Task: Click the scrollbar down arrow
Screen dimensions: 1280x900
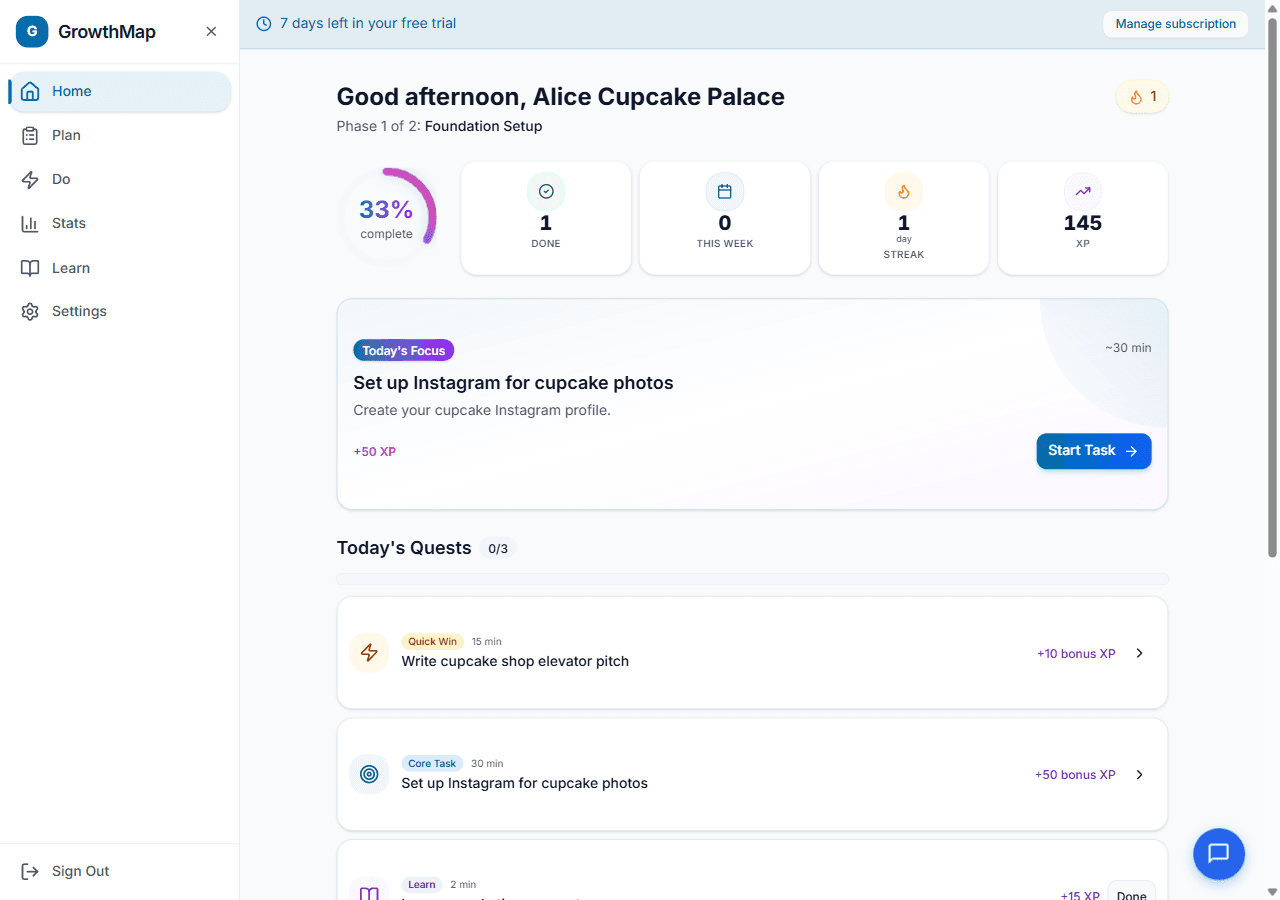Action: tap(1272, 891)
